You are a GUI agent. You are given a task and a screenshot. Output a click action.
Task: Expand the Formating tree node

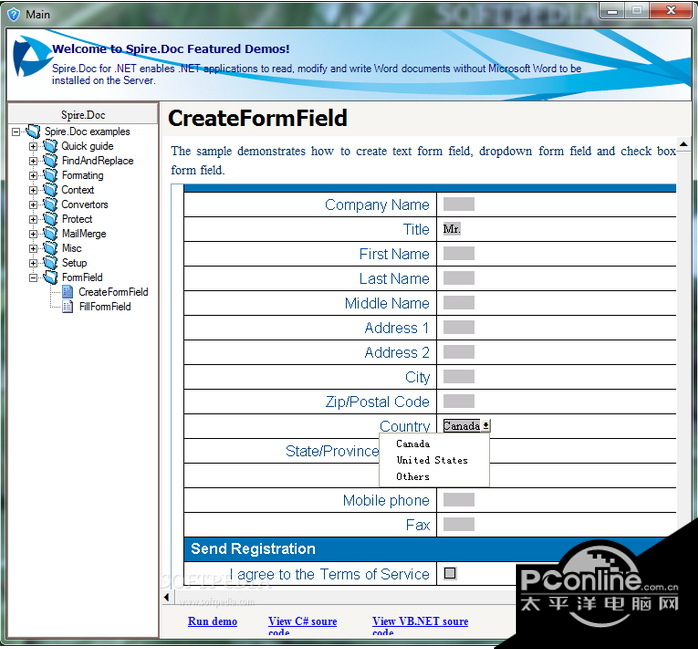click(x=33, y=176)
